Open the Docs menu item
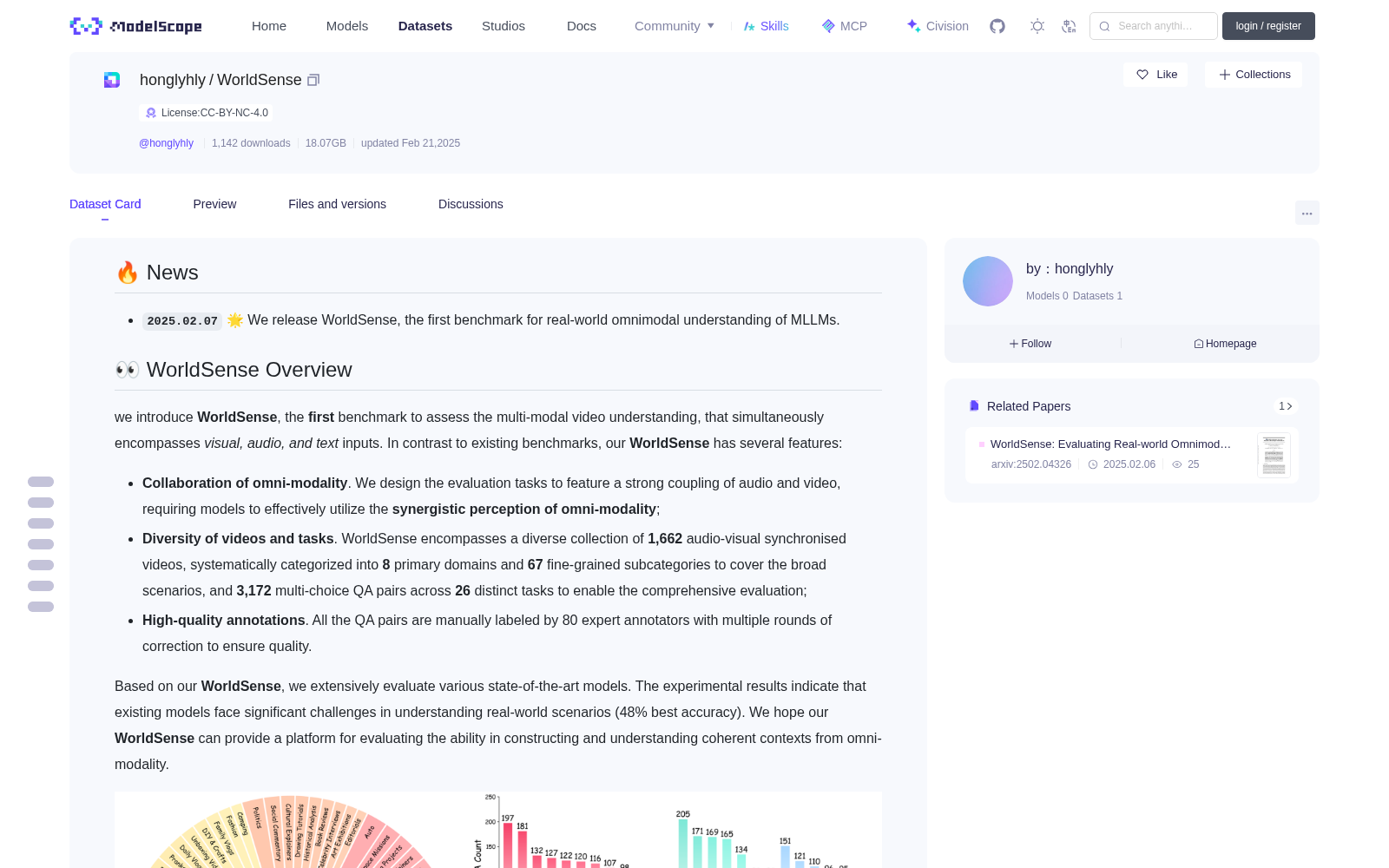1389x868 pixels. tap(582, 26)
